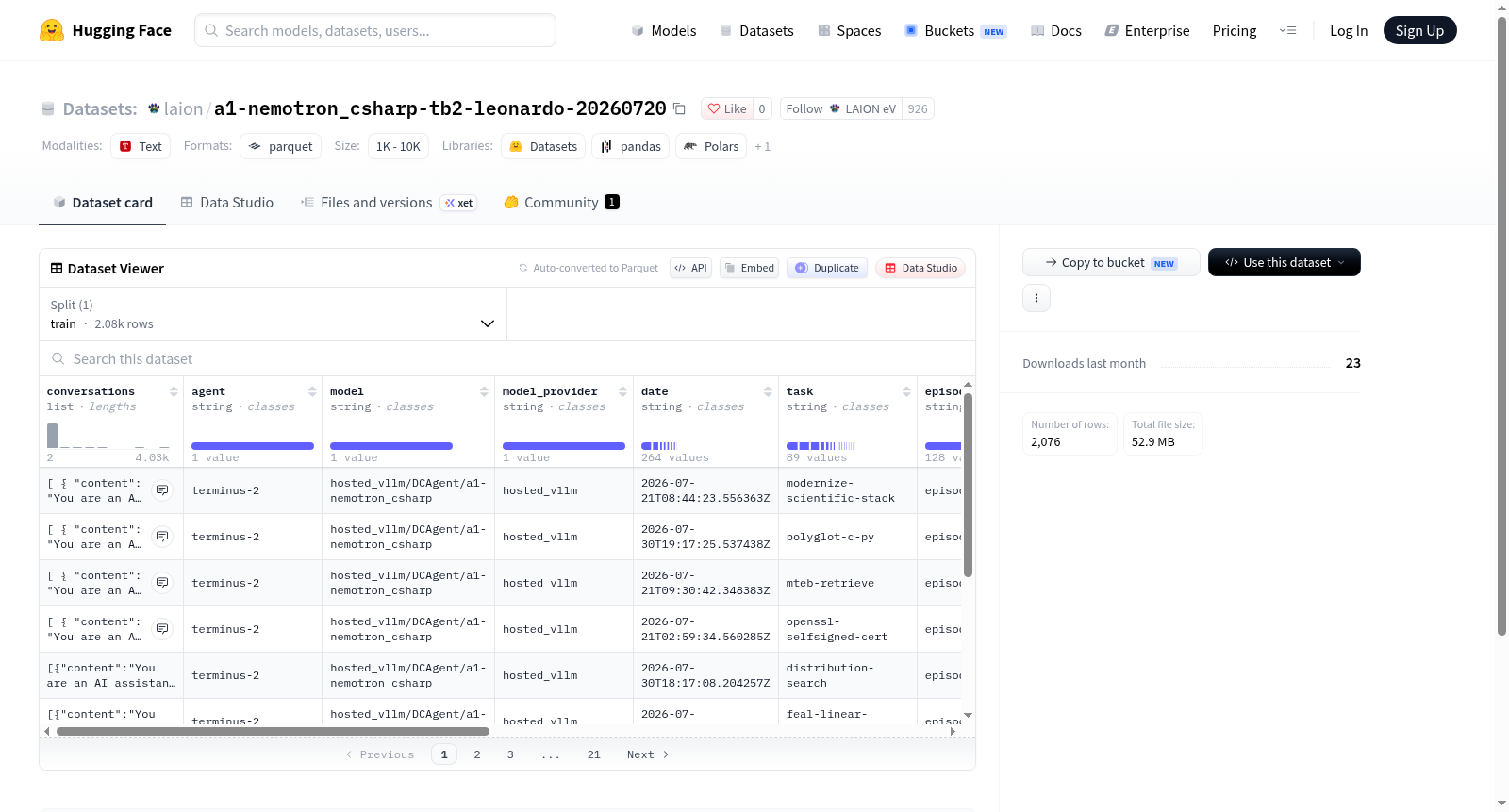Click the Datasets: breadcrumb label
Viewport: 1509px width, 812px height.
[100, 108]
